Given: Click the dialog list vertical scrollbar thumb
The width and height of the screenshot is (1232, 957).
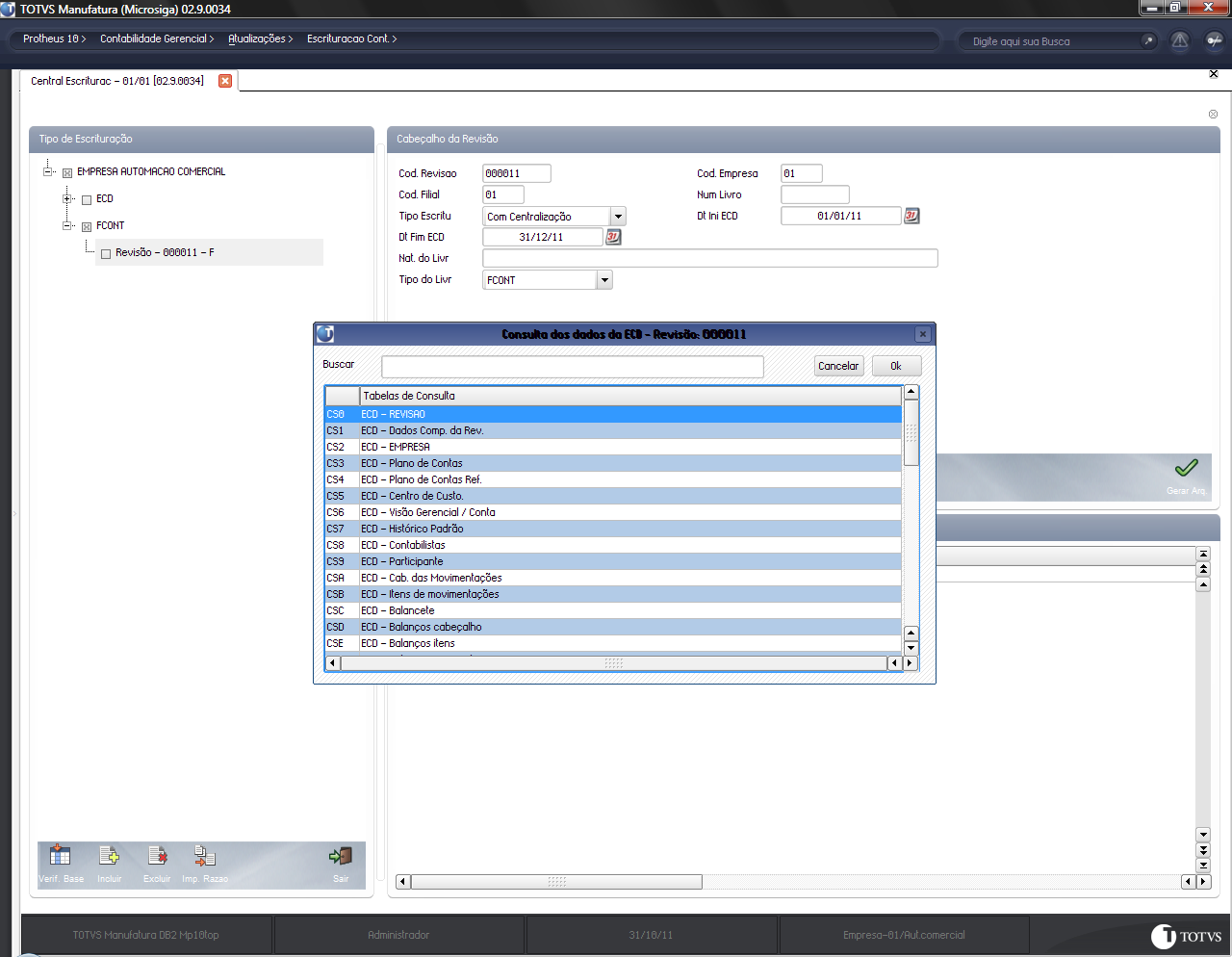Looking at the screenshot, I should click(911, 433).
